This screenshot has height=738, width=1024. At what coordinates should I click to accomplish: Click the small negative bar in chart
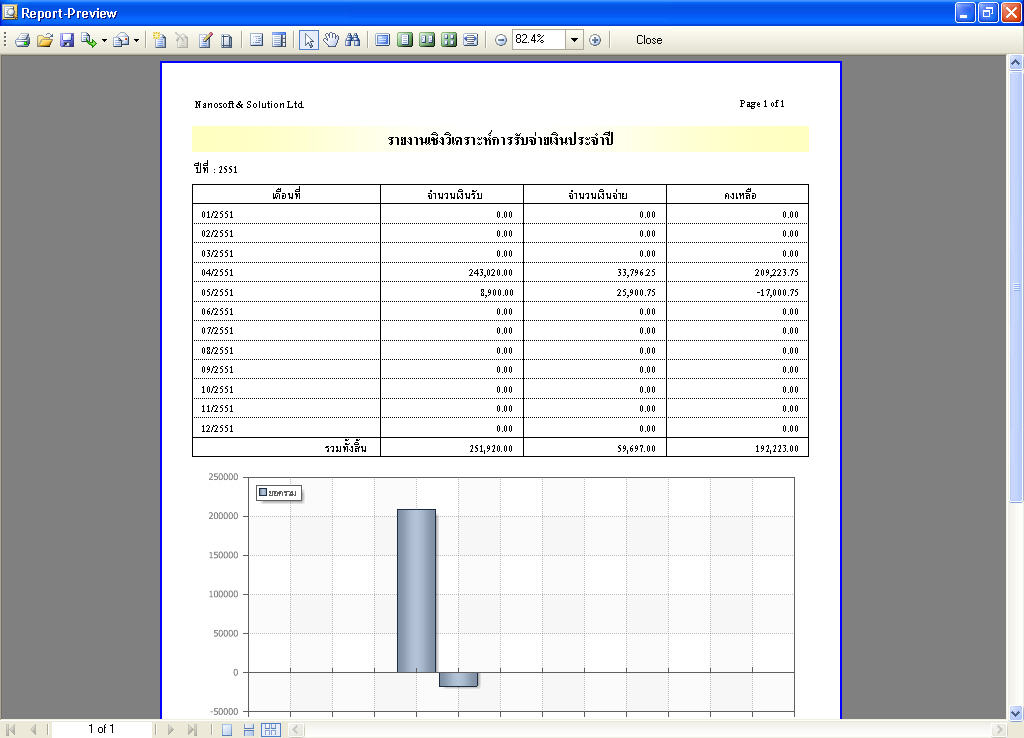pos(458,679)
